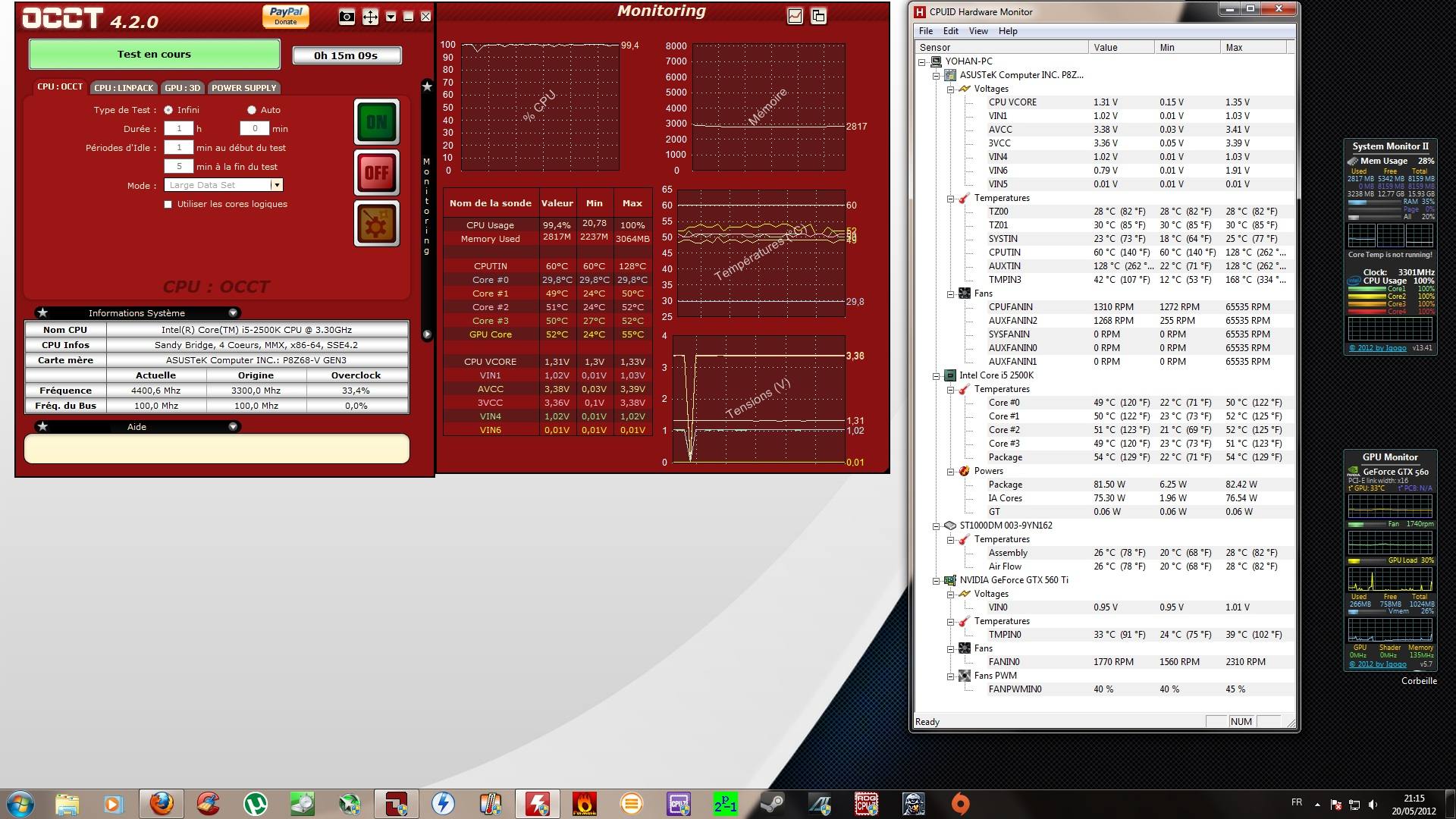Click the green ON start button
1456x819 pixels.
(376, 122)
